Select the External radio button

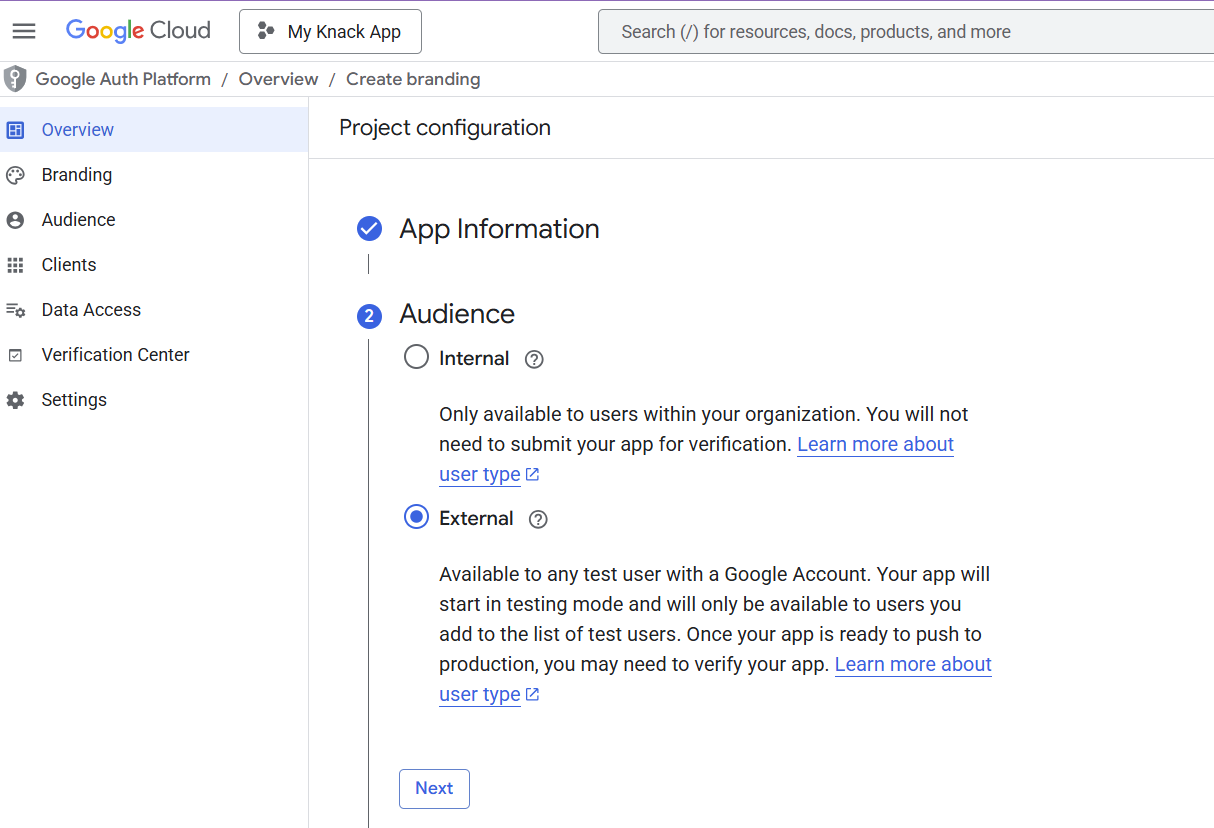pyautogui.click(x=416, y=517)
